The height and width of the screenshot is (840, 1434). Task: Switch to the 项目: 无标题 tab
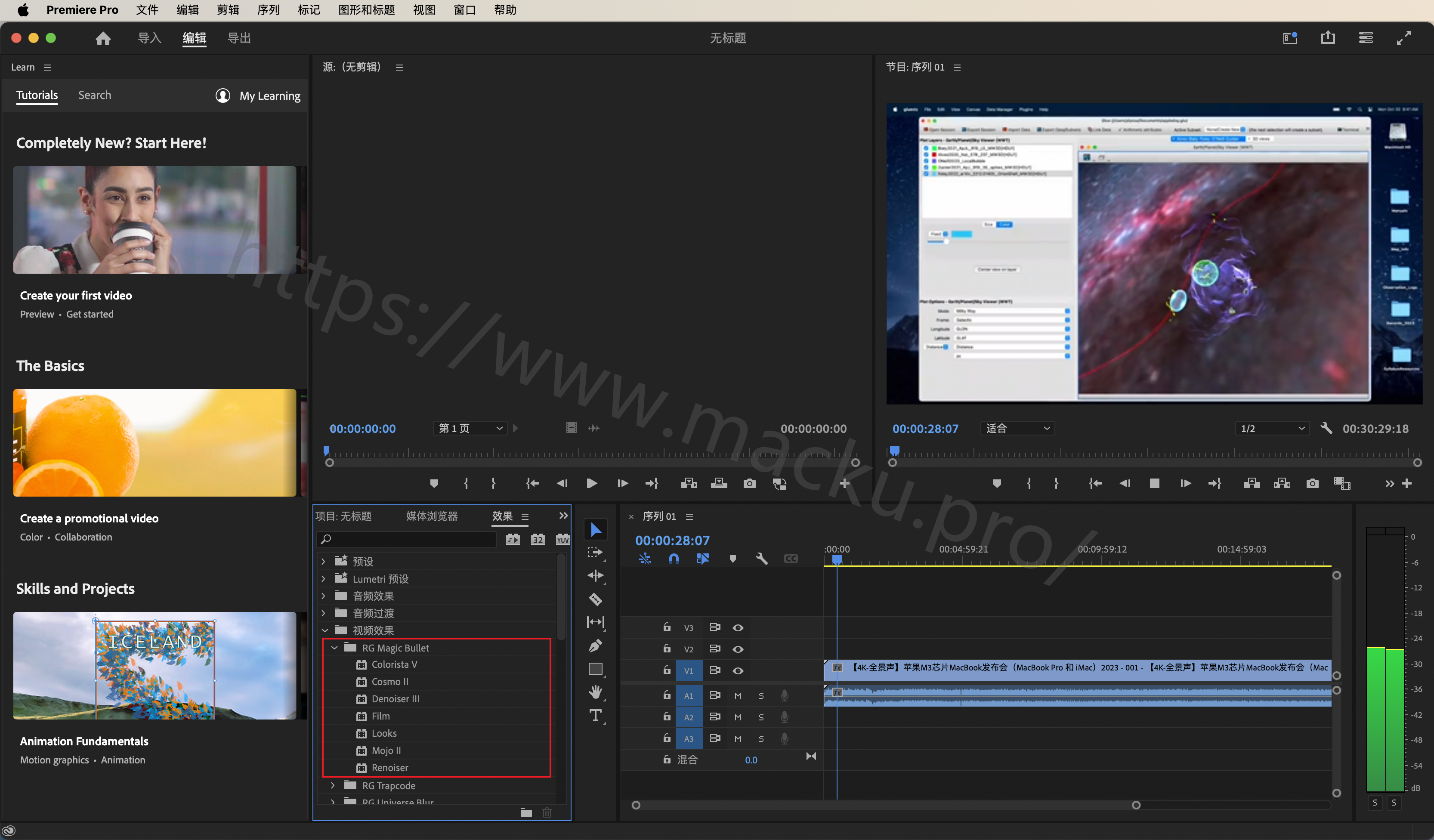343,516
